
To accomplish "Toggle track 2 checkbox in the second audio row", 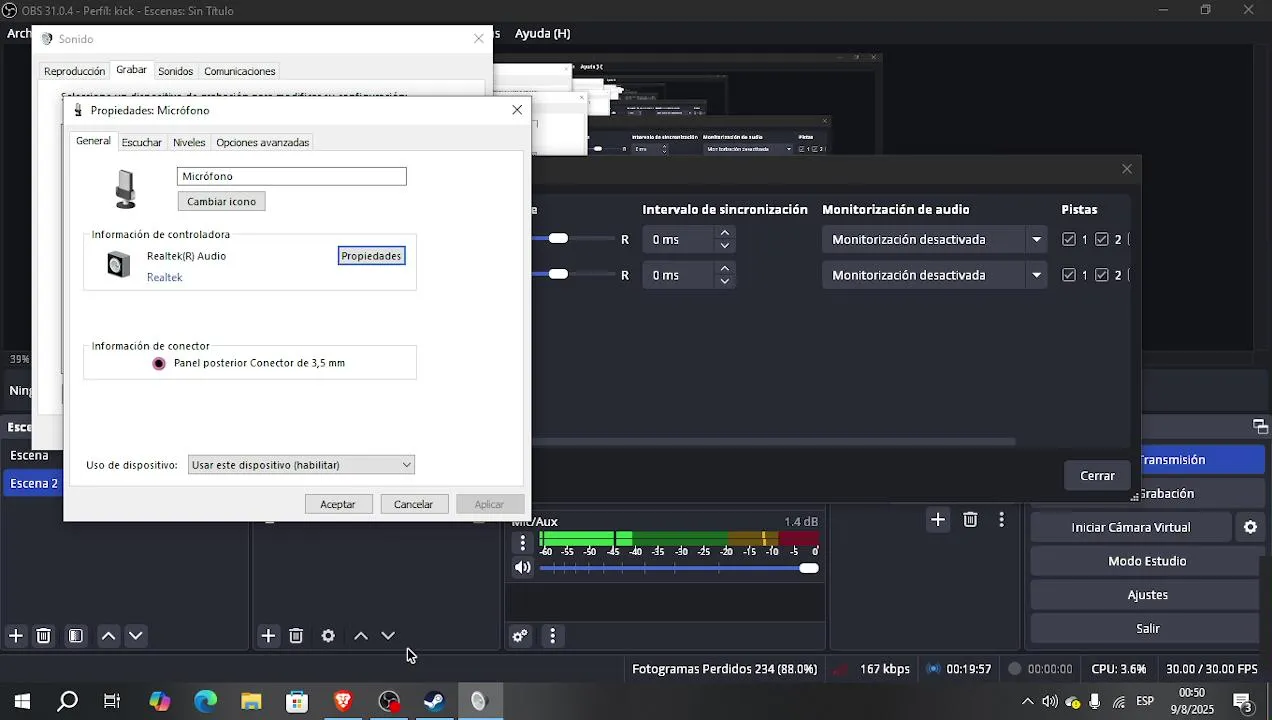I will click(x=1102, y=275).
